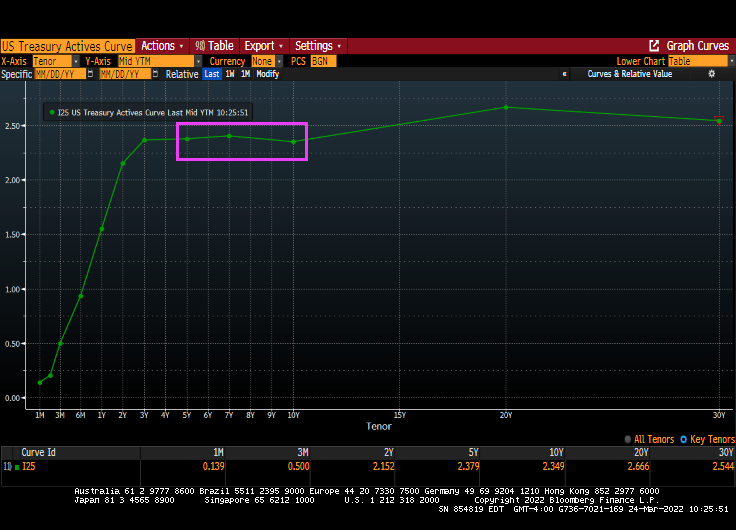Open calendar picker for second Specific date
This screenshot has width=736, height=530.
tap(154, 74)
